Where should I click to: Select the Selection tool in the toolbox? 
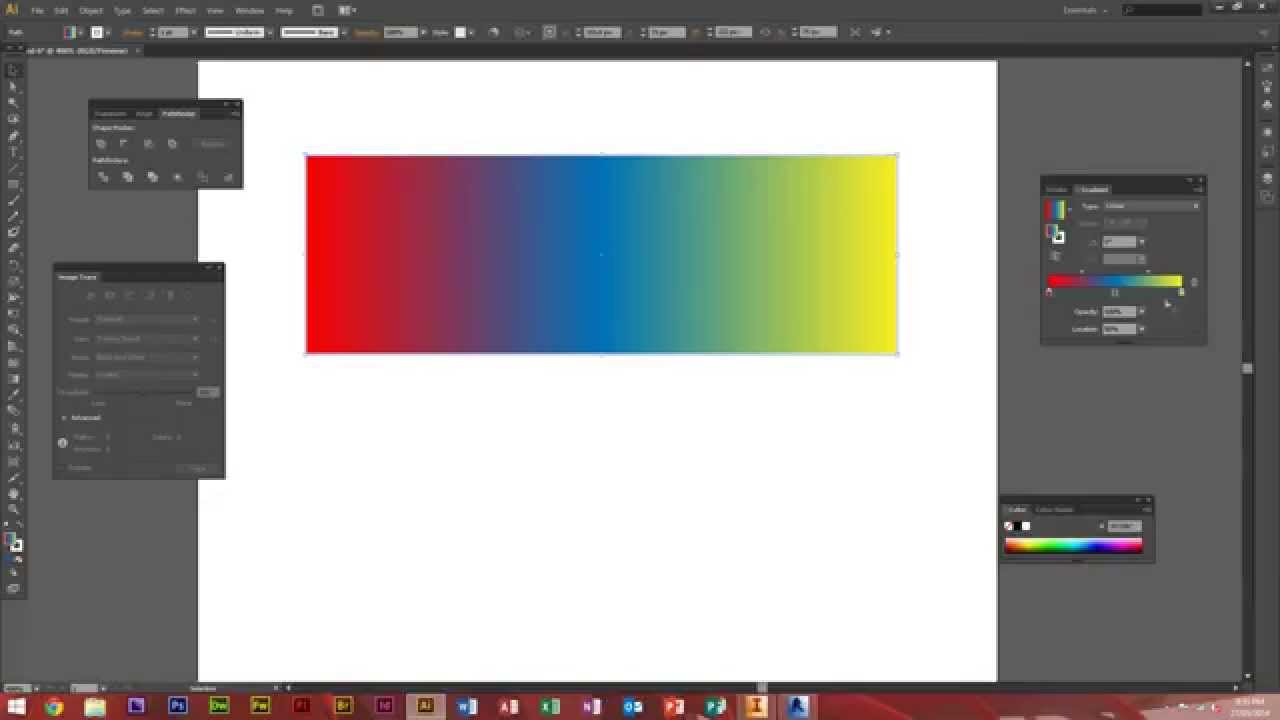tap(14, 71)
